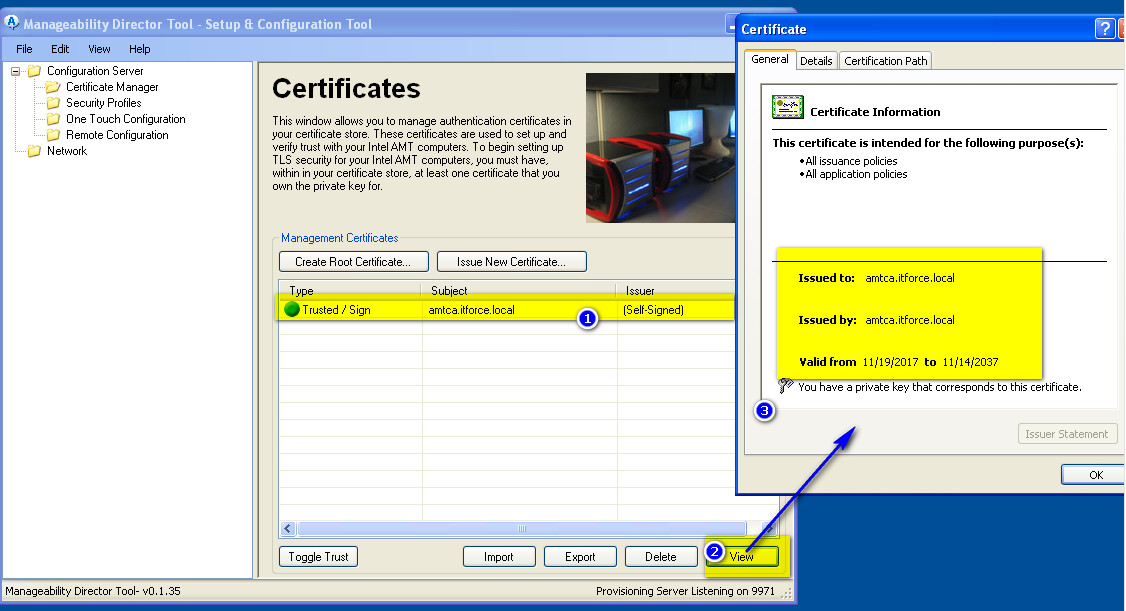Click Provisioning Server Listening on 9971 status
Screen dimensions: 1126x611
coord(685,591)
